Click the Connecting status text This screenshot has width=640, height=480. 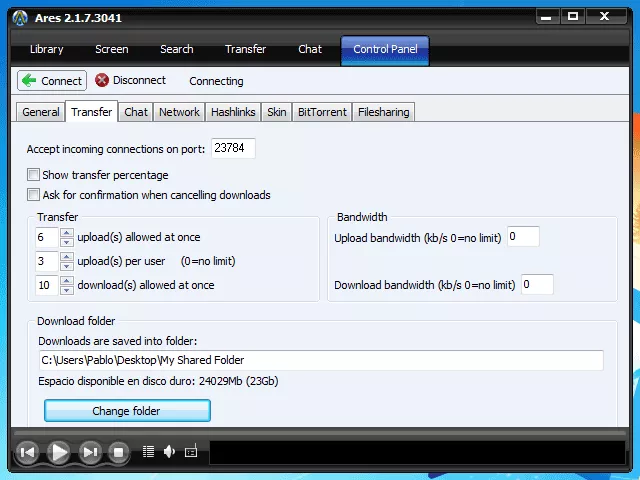click(x=216, y=81)
